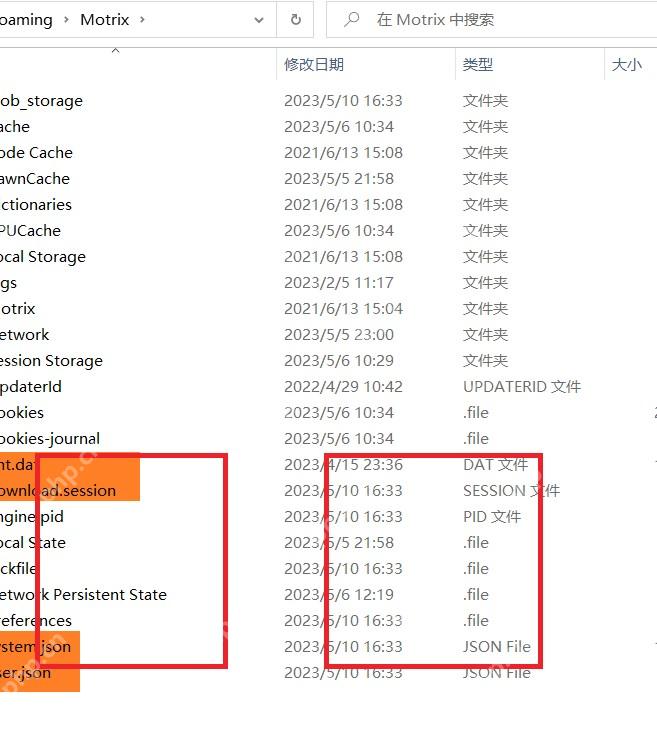Image resolution: width=657 pixels, height=738 pixels.
Task: Click the date 2023/2/5 11:17
Action: (339, 282)
